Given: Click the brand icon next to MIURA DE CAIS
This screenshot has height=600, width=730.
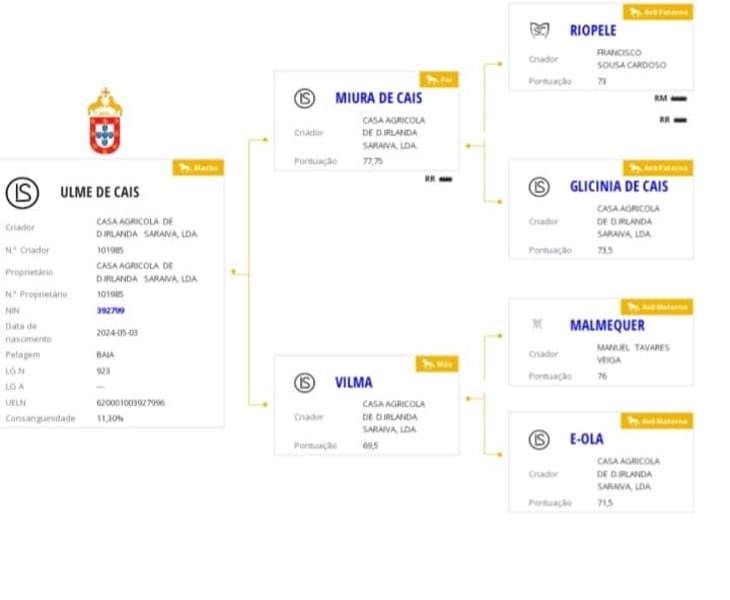Looking at the screenshot, I should [x=304, y=99].
